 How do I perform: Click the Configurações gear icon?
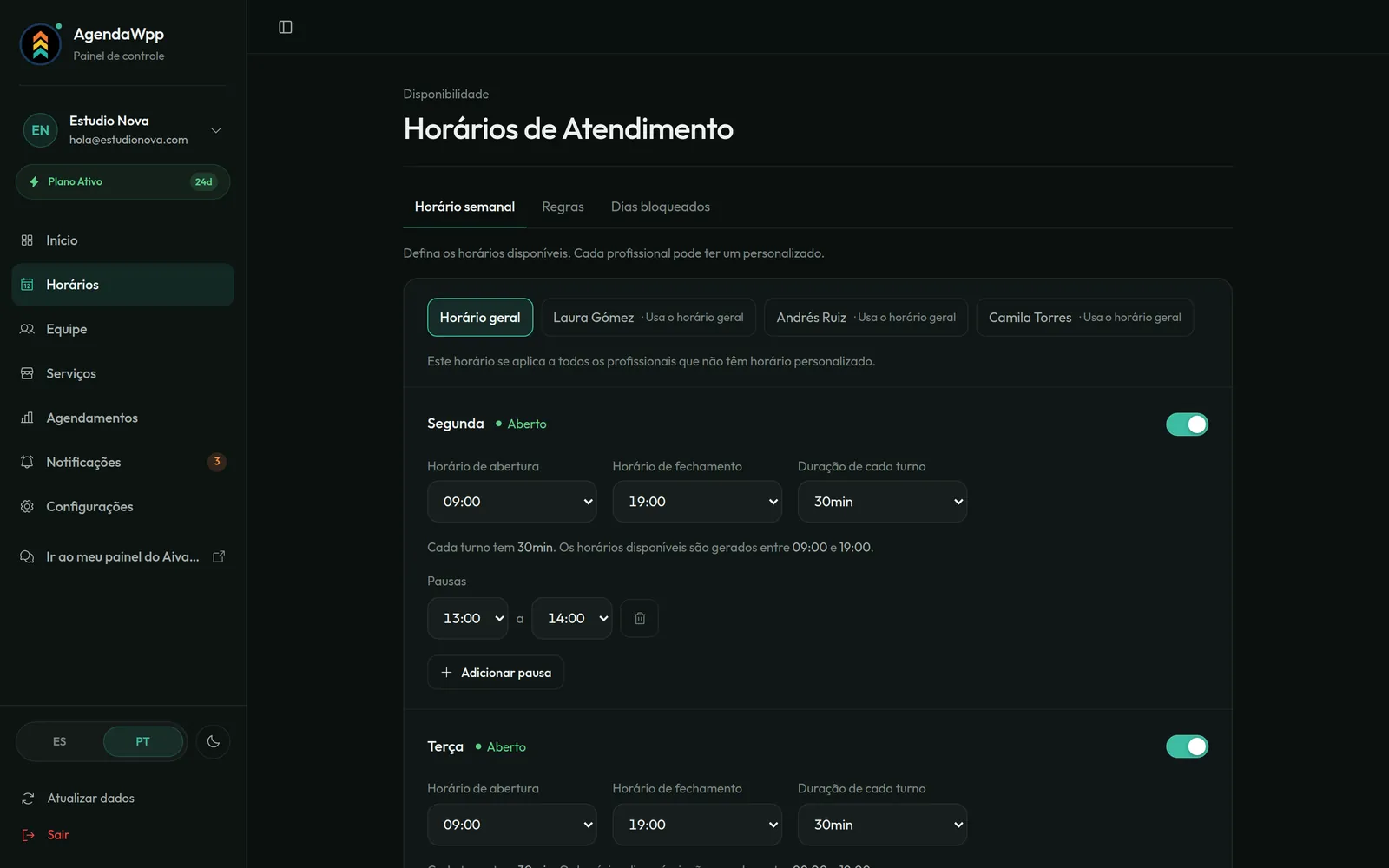(27, 506)
